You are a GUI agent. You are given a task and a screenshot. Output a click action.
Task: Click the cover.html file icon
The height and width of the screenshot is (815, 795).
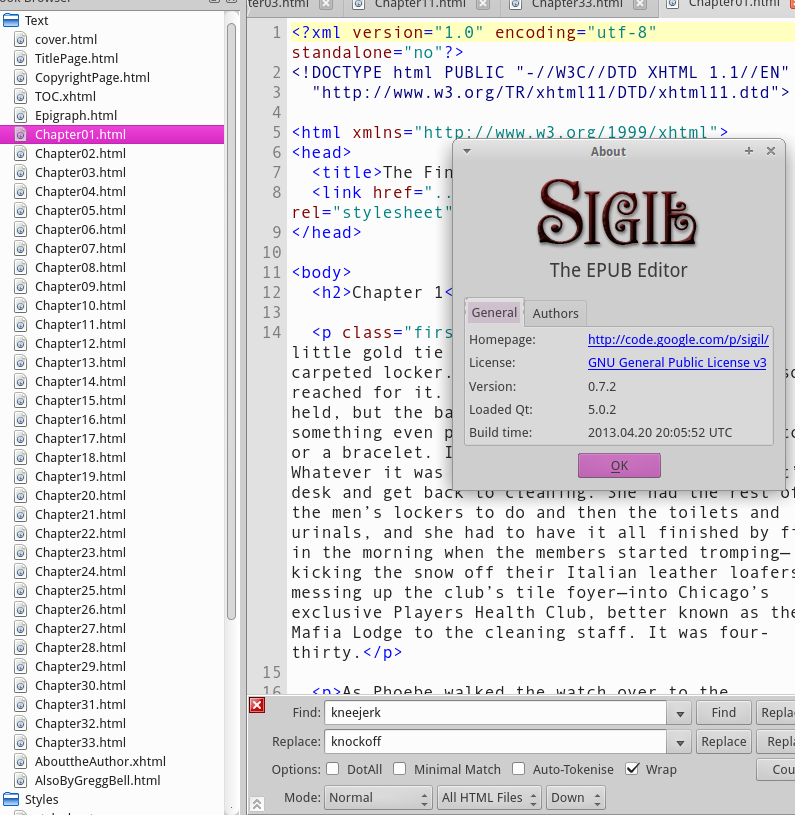tap(22, 39)
